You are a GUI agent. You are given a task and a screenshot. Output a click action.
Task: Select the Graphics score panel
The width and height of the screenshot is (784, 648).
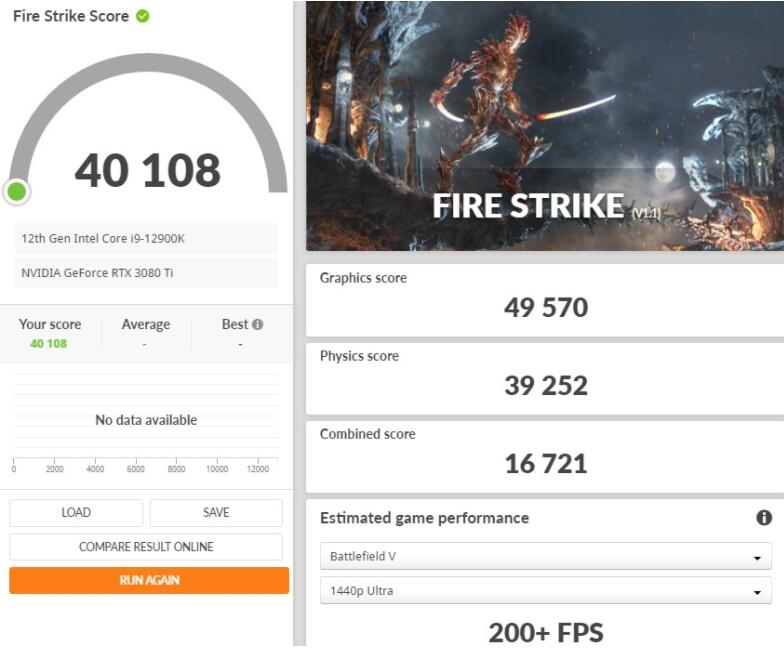[x=545, y=299]
